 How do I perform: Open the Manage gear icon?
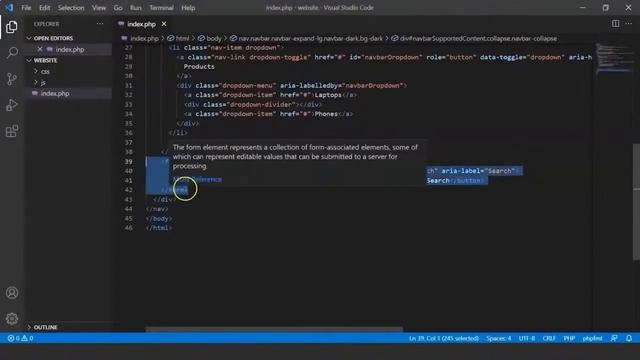click(x=12, y=318)
